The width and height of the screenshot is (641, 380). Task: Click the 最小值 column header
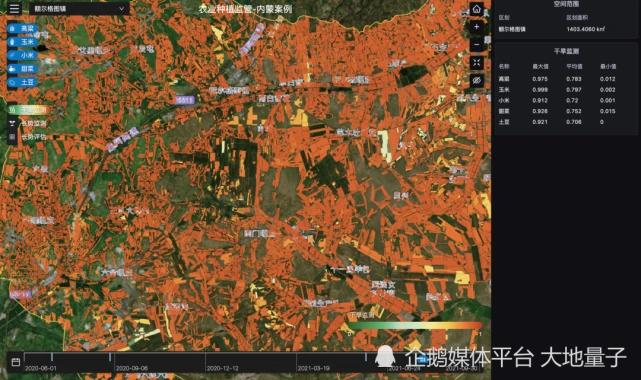coord(608,66)
